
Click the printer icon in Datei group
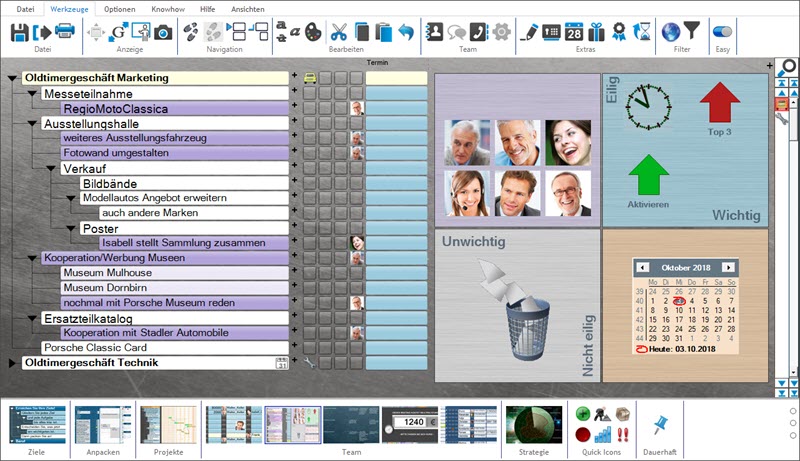64,32
